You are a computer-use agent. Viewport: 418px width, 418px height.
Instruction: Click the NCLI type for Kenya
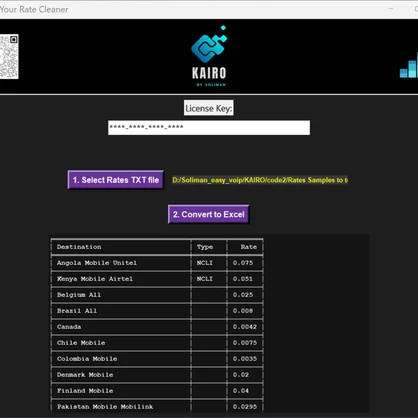205,279
